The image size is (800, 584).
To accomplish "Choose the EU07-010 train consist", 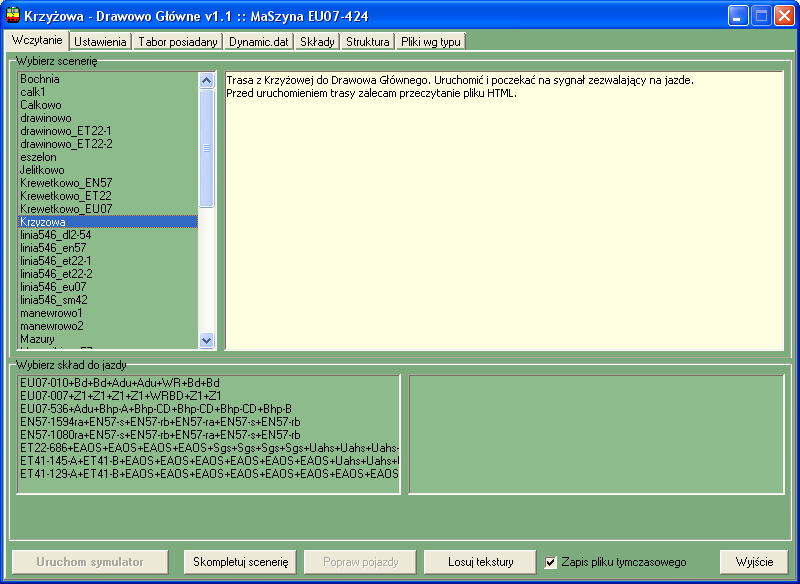I will click(x=120, y=383).
